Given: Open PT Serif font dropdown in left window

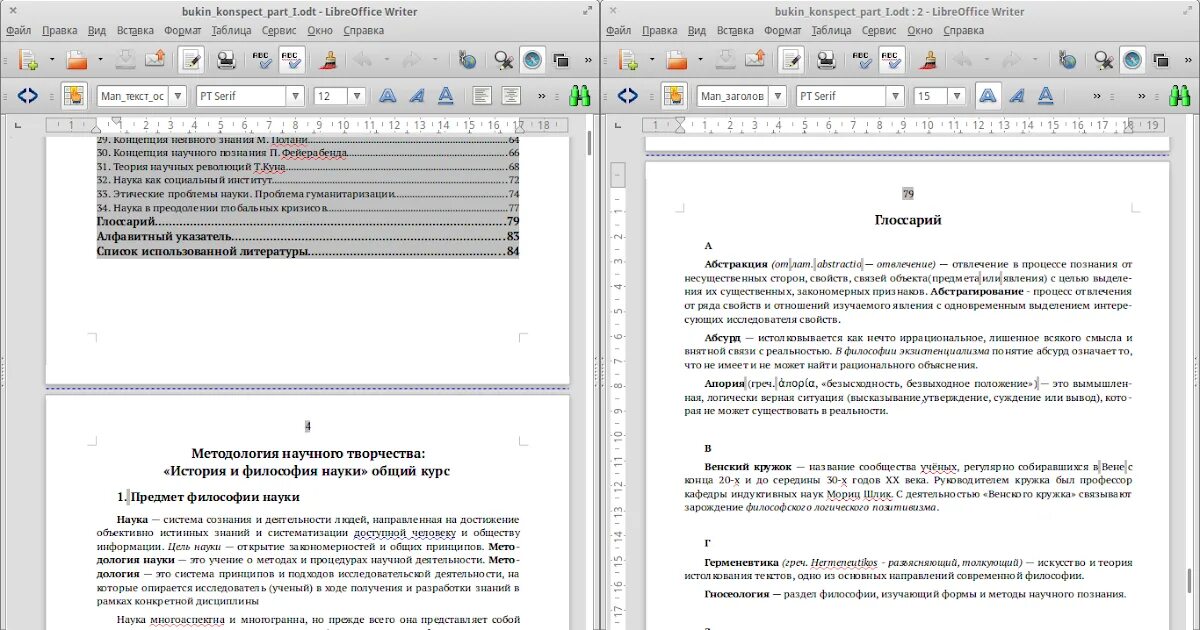Looking at the screenshot, I should [295, 96].
